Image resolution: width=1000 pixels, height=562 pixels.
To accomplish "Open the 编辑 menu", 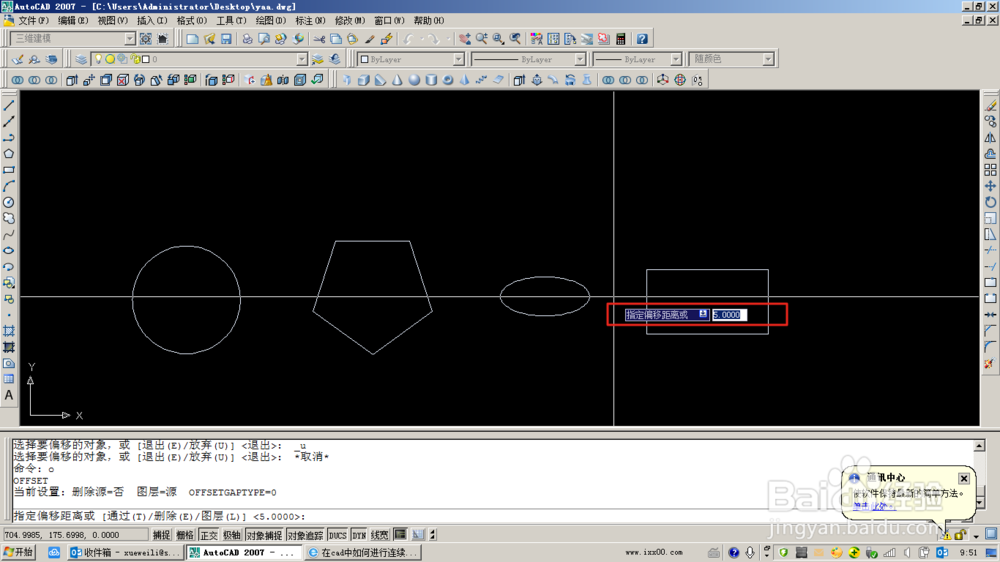I will tap(73, 20).
